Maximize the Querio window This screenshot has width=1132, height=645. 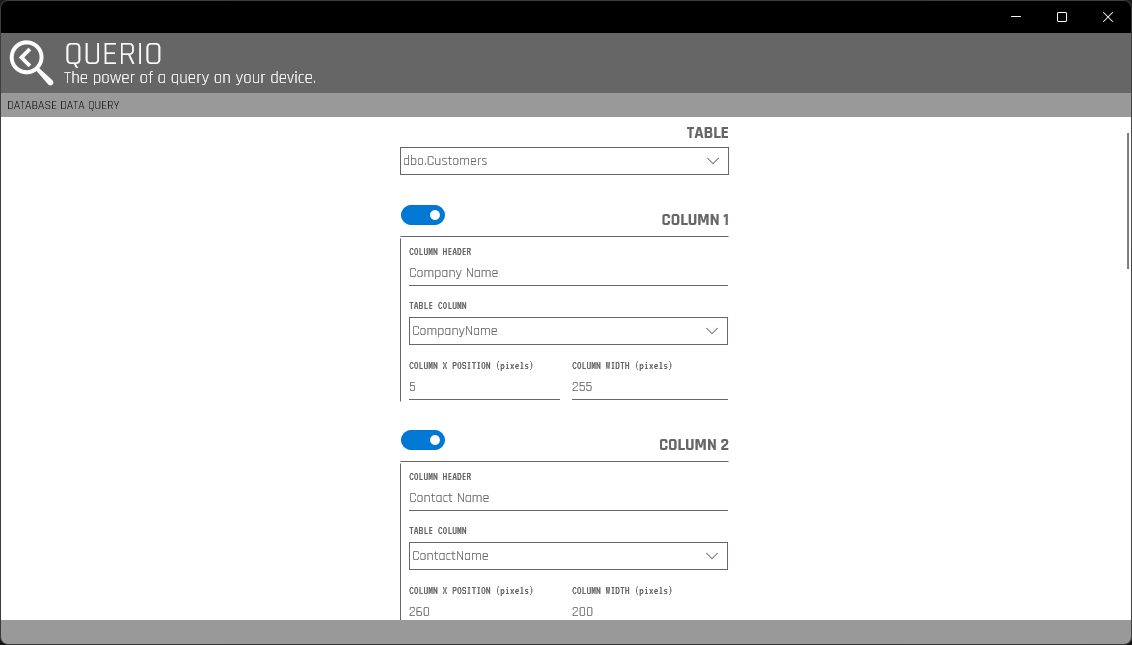[1062, 17]
